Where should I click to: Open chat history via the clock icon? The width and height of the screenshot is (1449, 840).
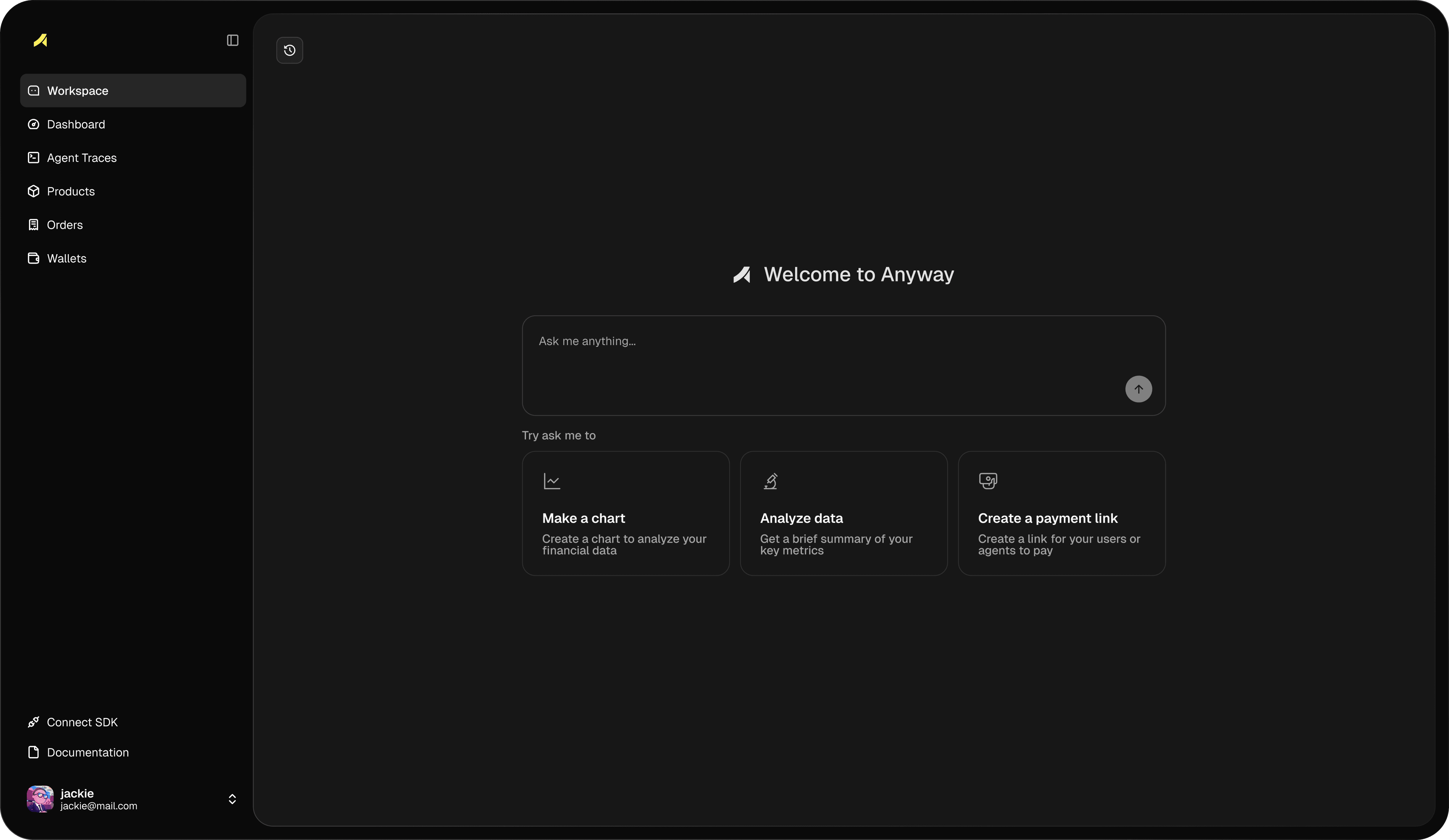[289, 50]
